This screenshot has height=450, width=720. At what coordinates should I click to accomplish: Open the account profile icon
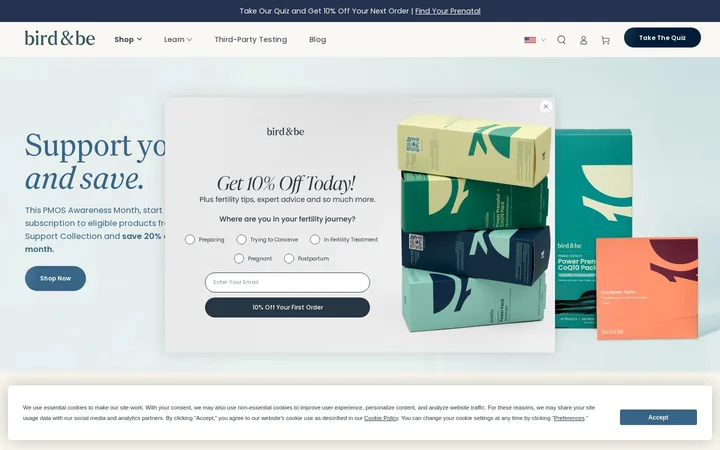coord(583,40)
